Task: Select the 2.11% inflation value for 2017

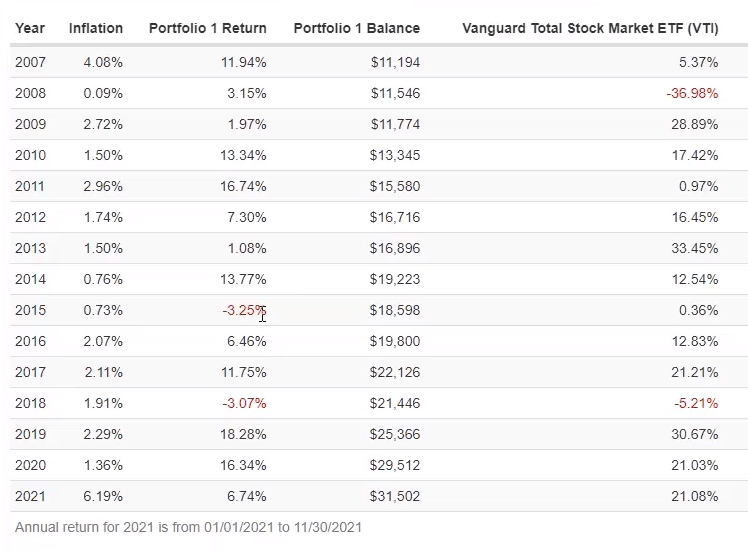Action: coord(103,372)
